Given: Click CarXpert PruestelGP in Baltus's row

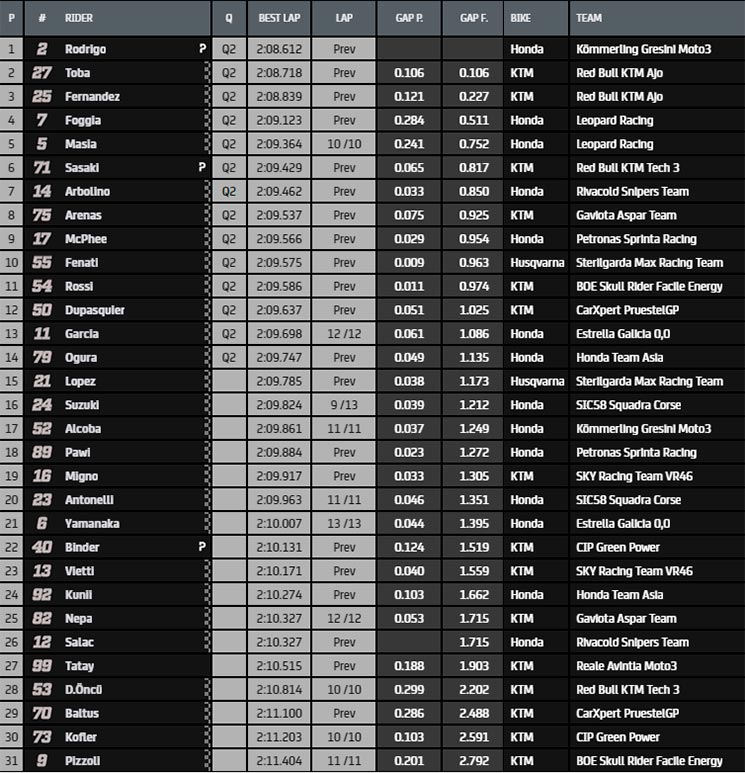Looking at the screenshot, I should tap(627, 713).
